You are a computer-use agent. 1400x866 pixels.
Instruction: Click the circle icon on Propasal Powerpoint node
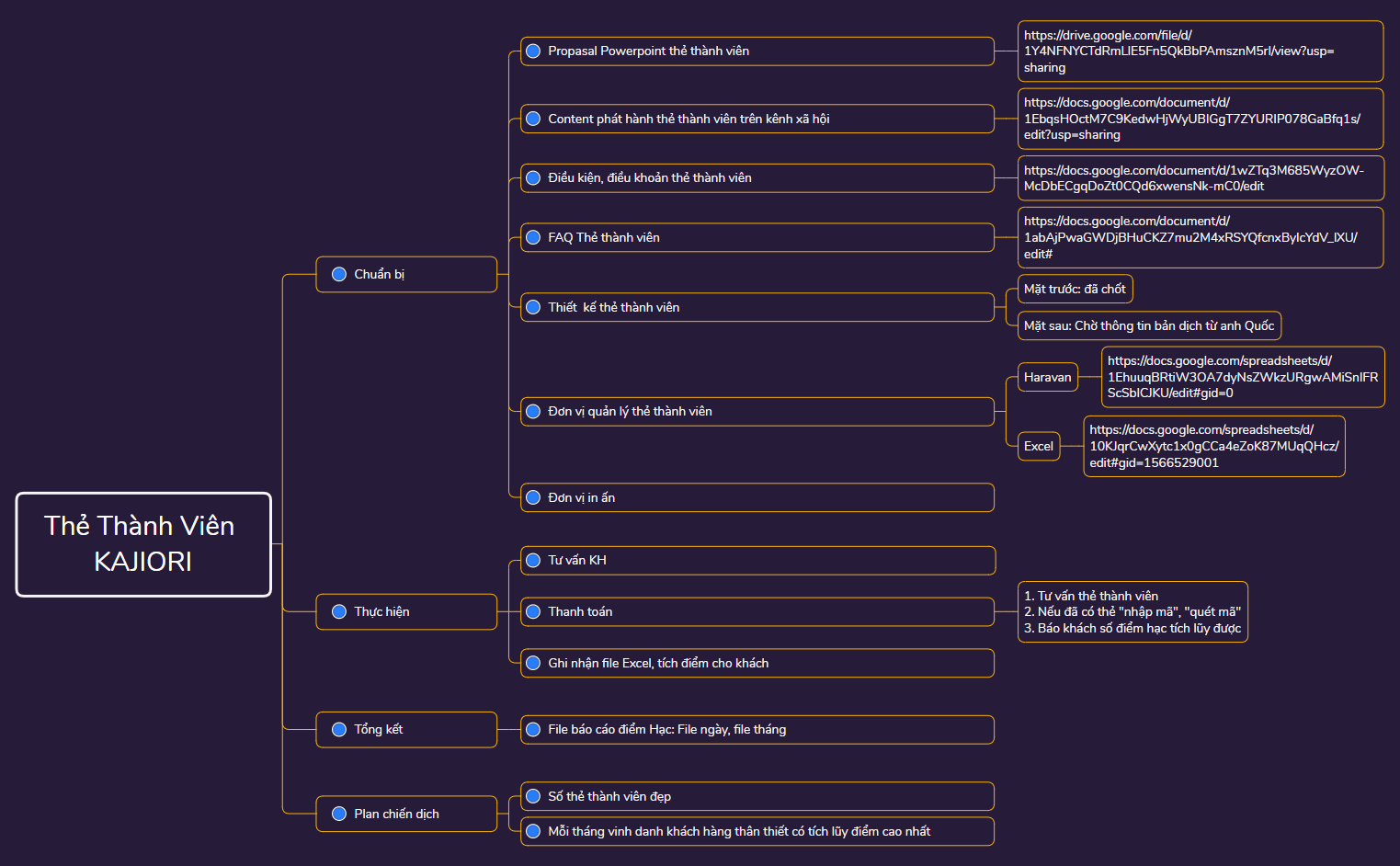[x=533, y=51]
